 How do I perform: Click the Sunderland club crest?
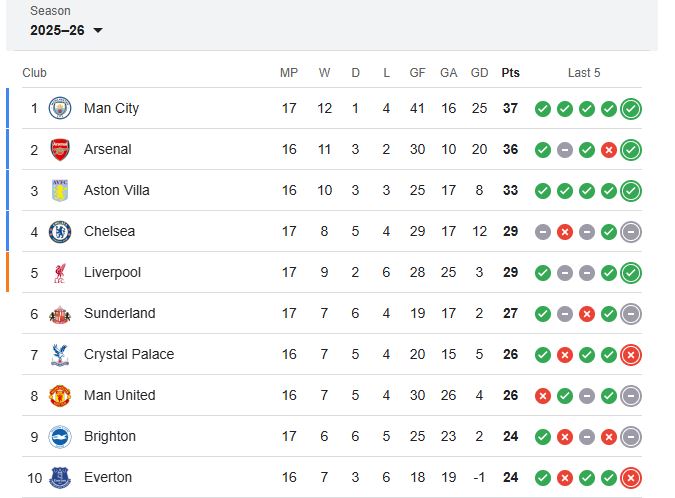coord(60,313)
